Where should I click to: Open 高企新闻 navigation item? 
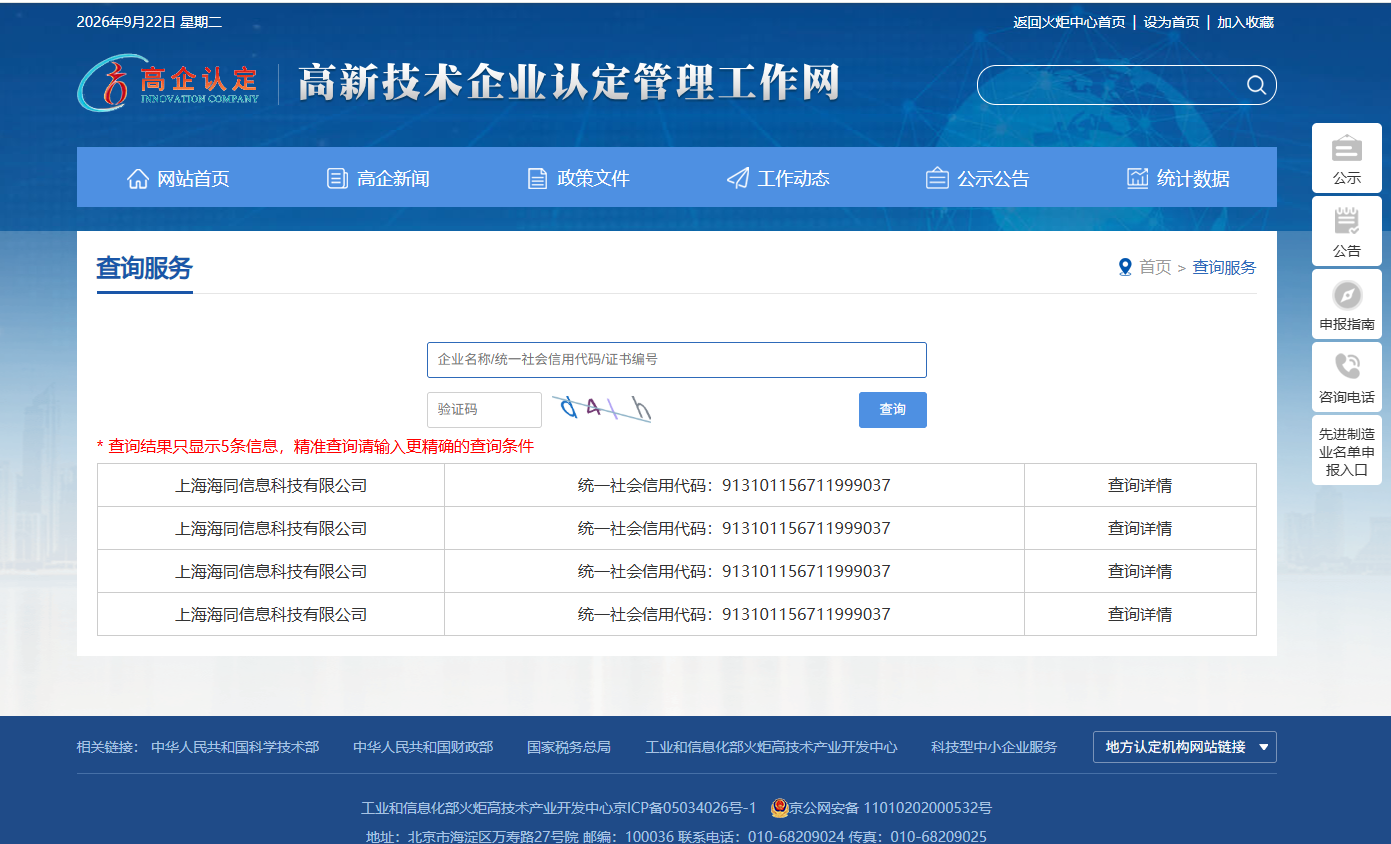378,178
